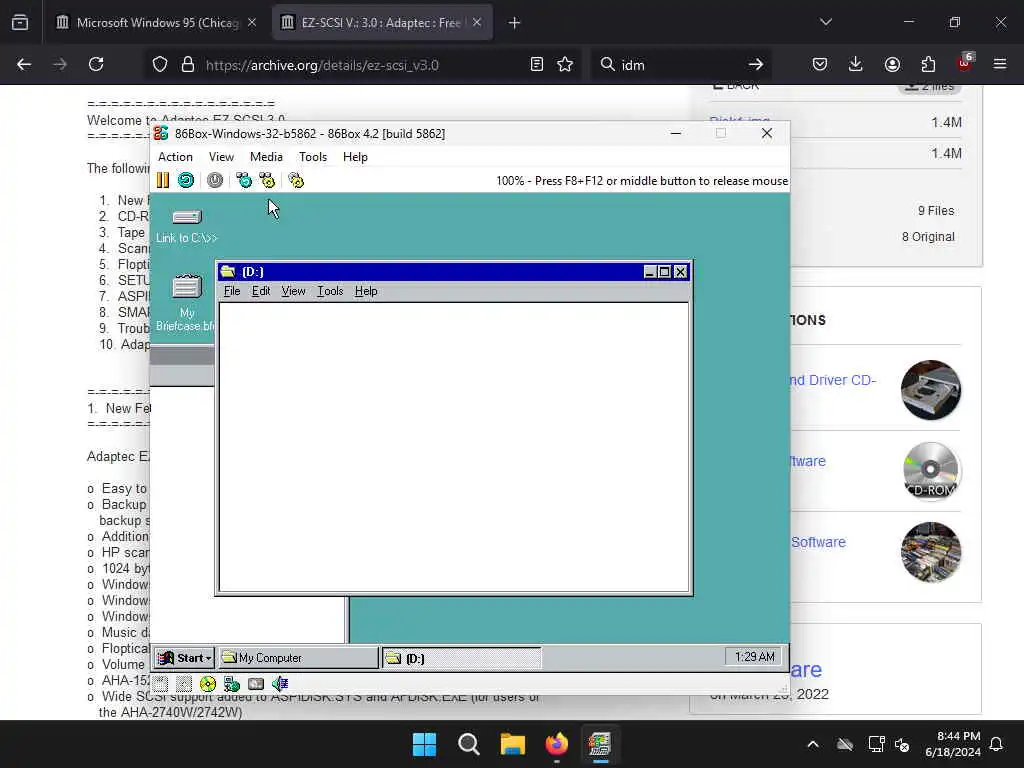The width and height of the screenshot is (1024, 768).
Task: Open 86Box Help menu
Action: [355, 157]
